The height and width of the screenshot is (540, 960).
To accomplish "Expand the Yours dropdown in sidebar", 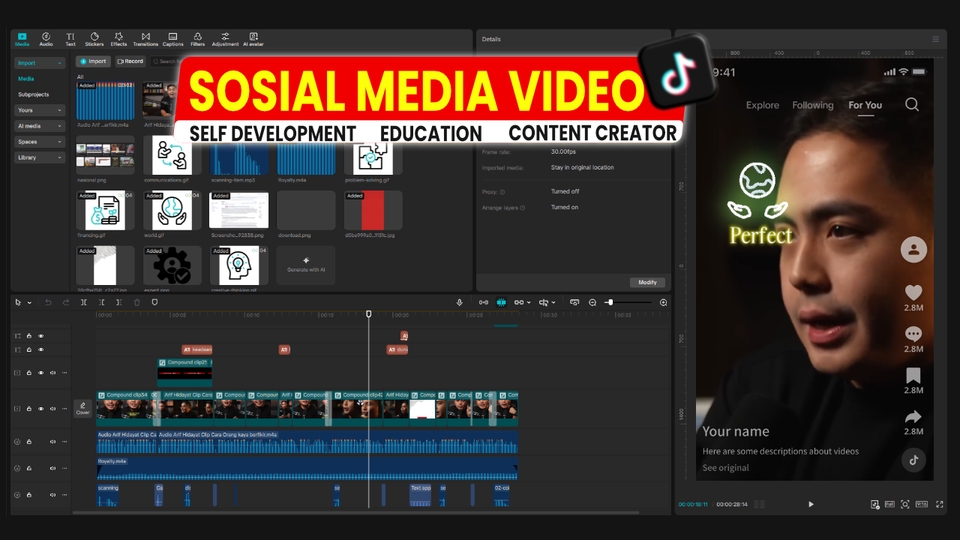I will point(59,110).
